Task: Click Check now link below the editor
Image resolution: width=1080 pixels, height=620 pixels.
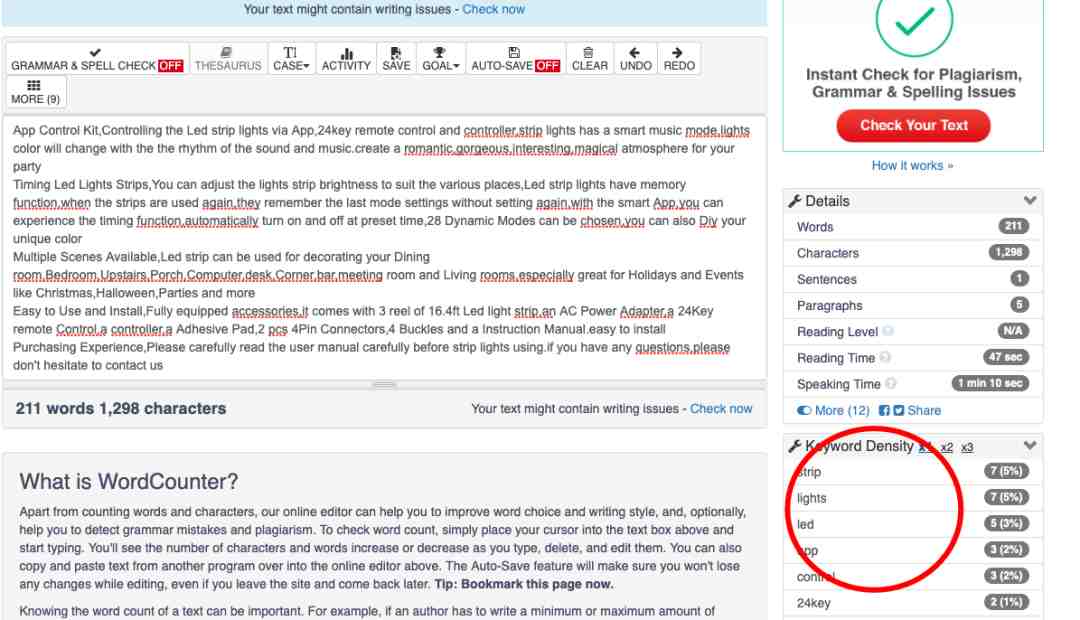Action: pos(720,409)
